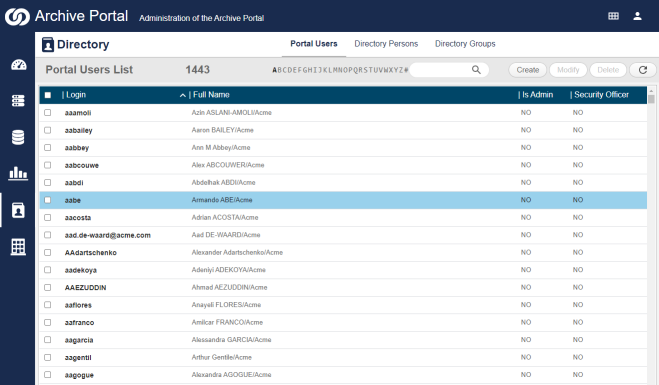Viewport: 659px width, 385px height.
Task: Click the vertical scrollbar thumb
Action: (651, 99)
